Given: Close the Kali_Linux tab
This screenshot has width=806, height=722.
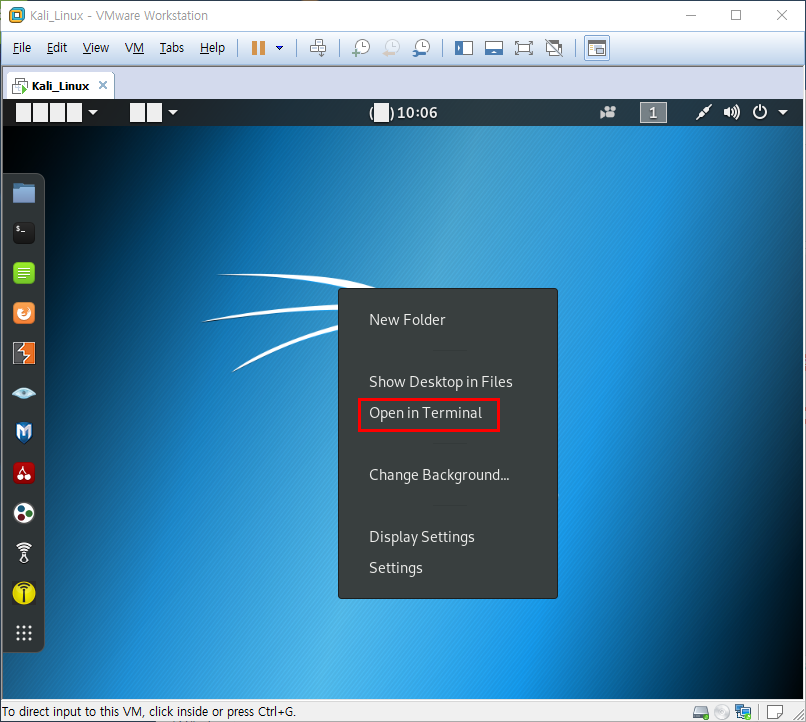Looking at the screenshot, I should coord(103,85).
